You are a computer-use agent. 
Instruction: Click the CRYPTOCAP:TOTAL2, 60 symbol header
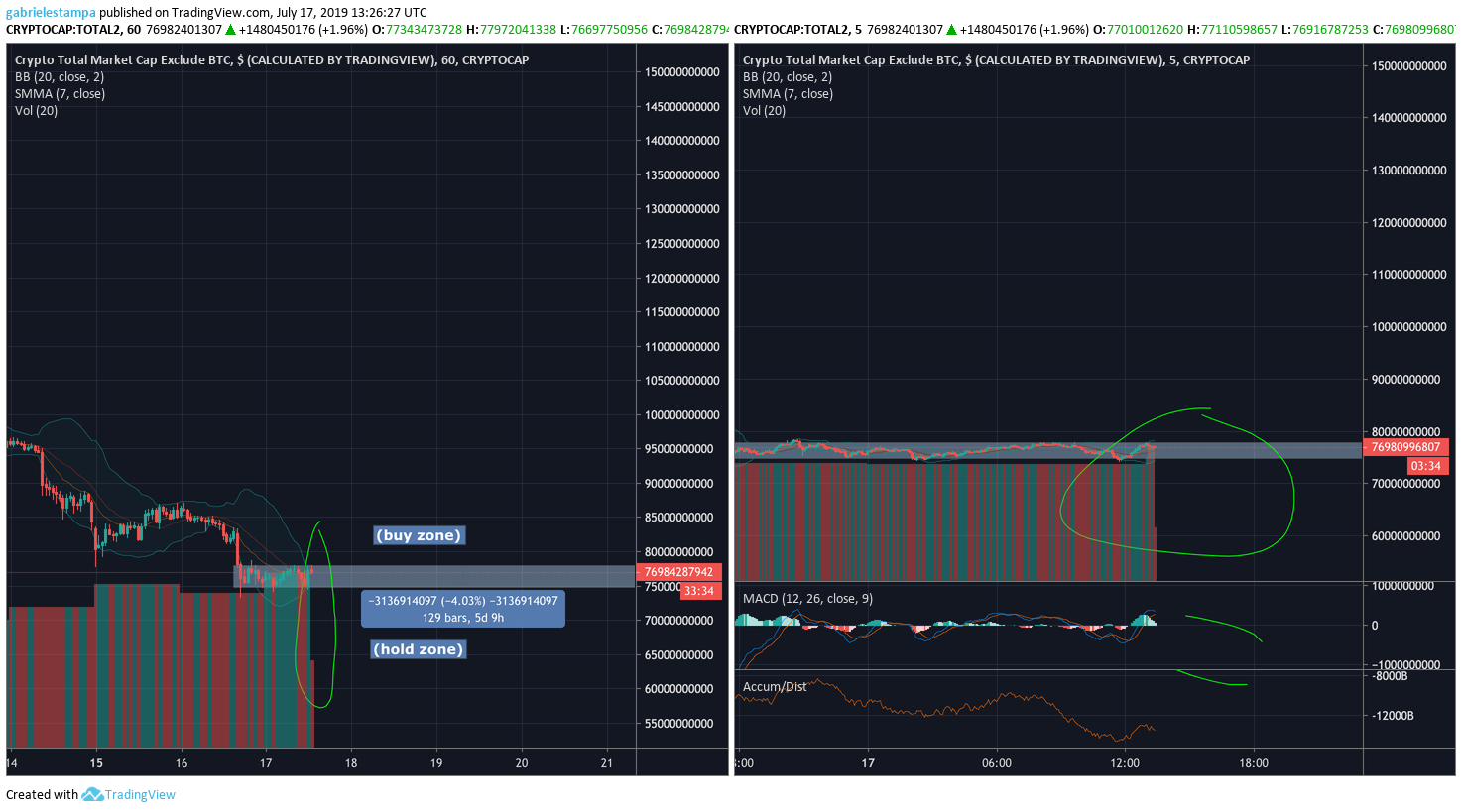(73, 30)
